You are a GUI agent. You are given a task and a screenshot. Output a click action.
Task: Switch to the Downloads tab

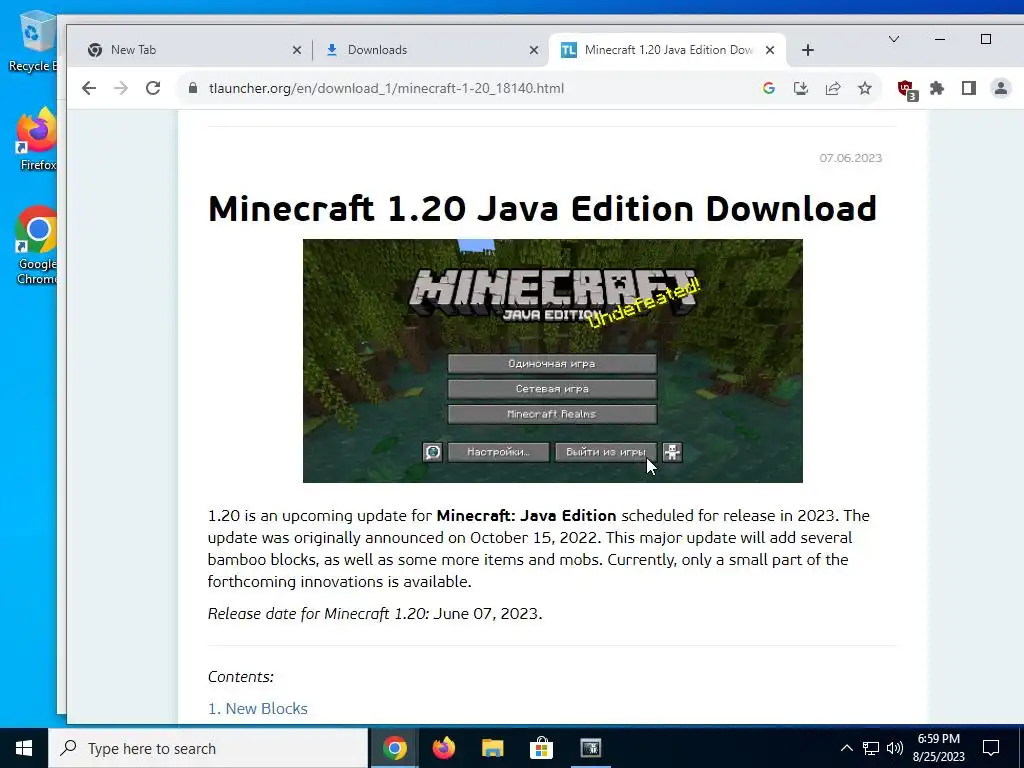point(430,50)
